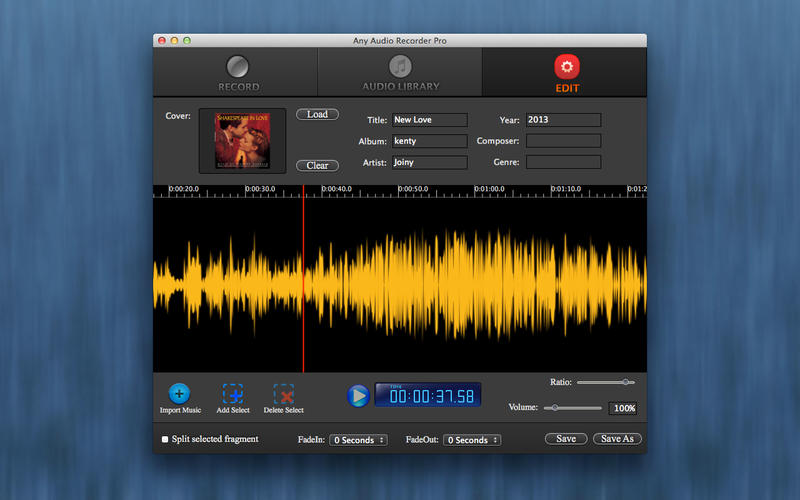This screenshot has height=500, width=800.
Task: Click the Import Music plus icon
Action: [x=179, y=393]
